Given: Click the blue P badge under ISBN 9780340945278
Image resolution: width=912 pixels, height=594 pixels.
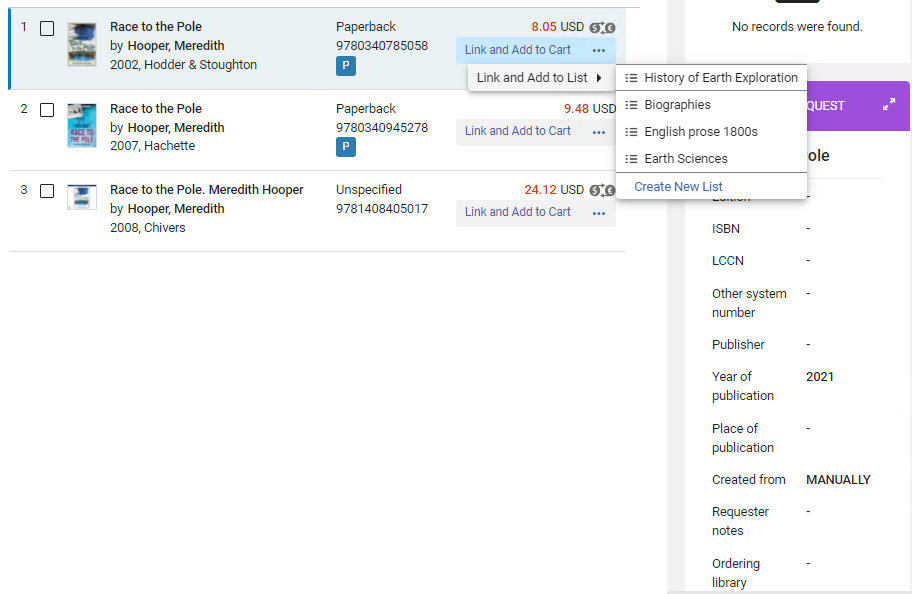Looking at the screenshot, I should click(x=346, y=148).
